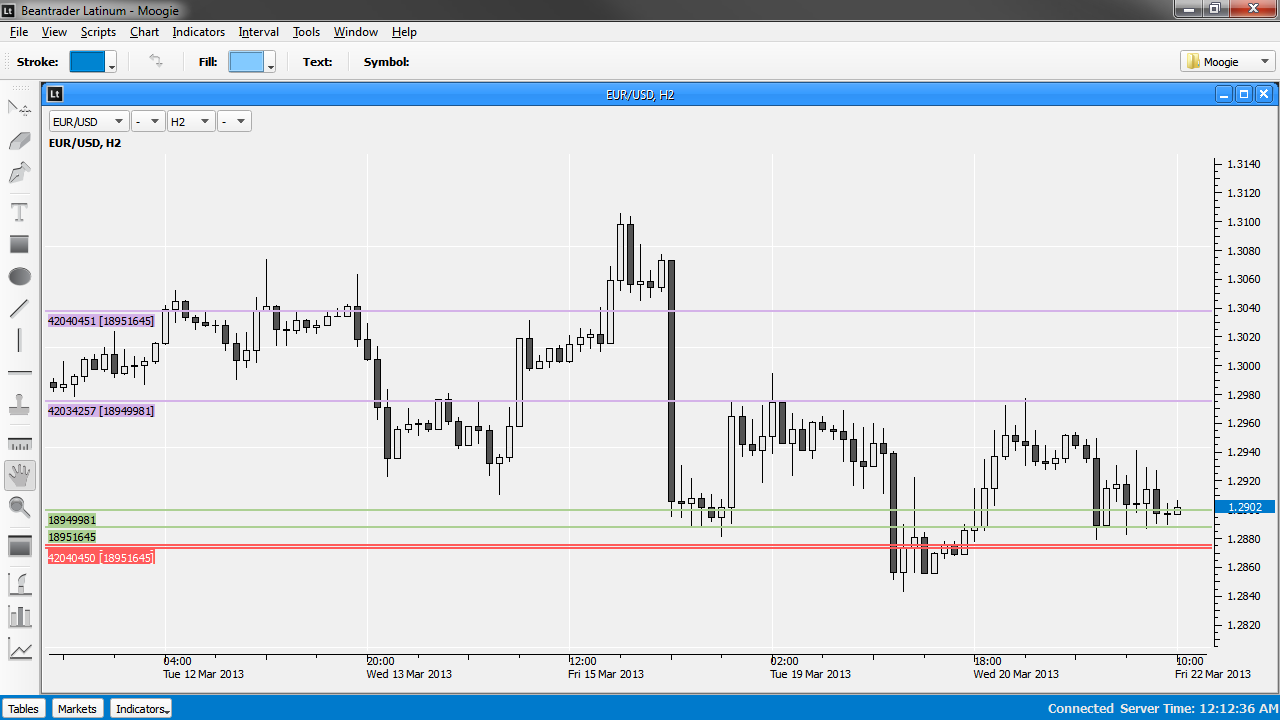Pick the light blue Fill color swatch
Screen dimensions: 1280x720
pyautogui.click(x=246, y=61)
